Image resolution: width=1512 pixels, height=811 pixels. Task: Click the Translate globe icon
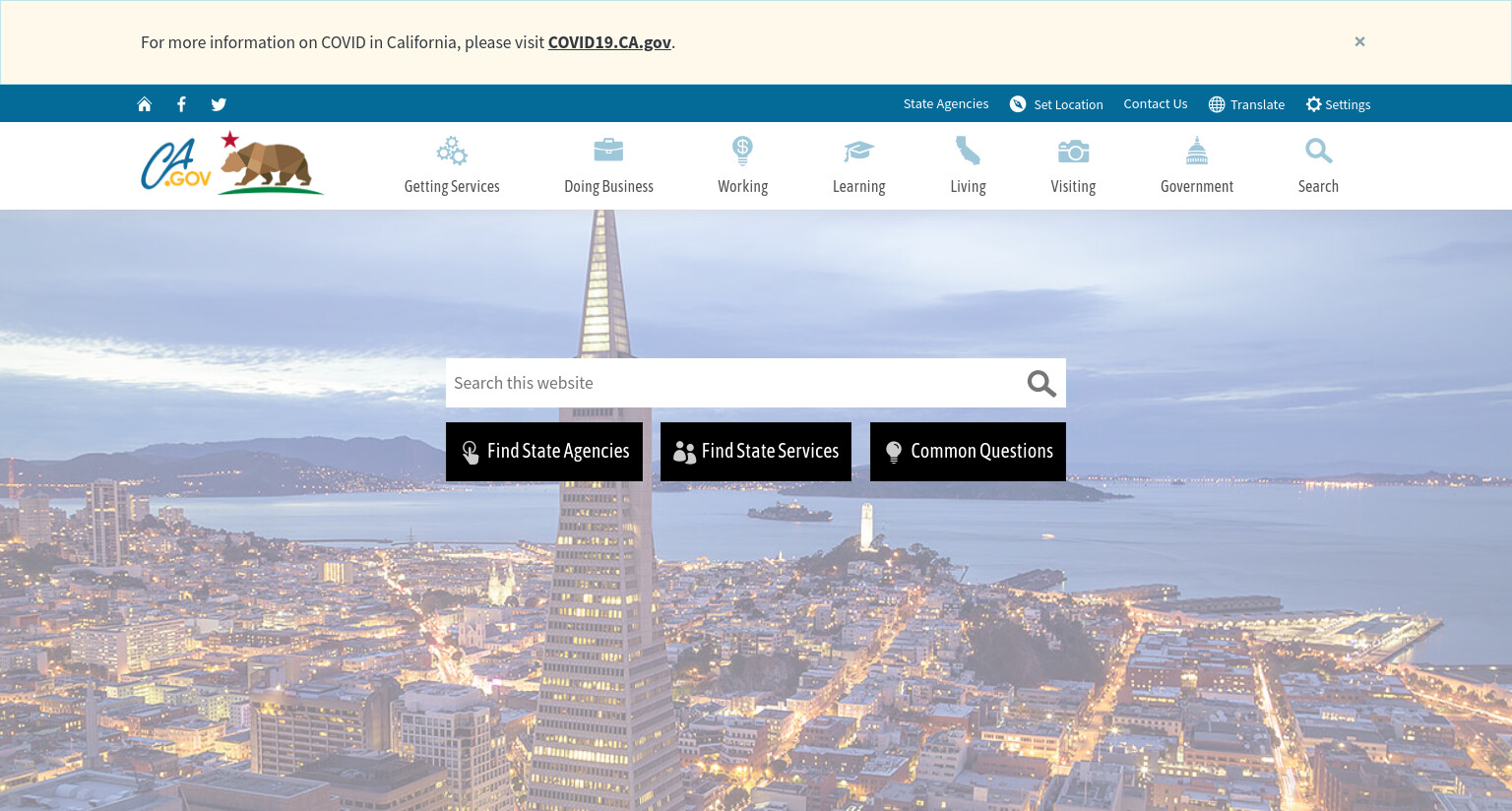tap(1217, 104)
